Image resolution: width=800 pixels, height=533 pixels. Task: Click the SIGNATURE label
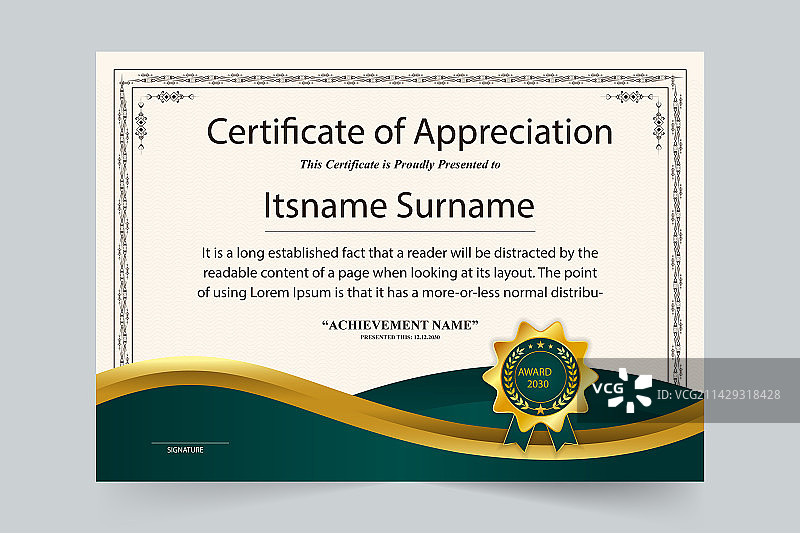pyautogui.click(x=185, y=450)
